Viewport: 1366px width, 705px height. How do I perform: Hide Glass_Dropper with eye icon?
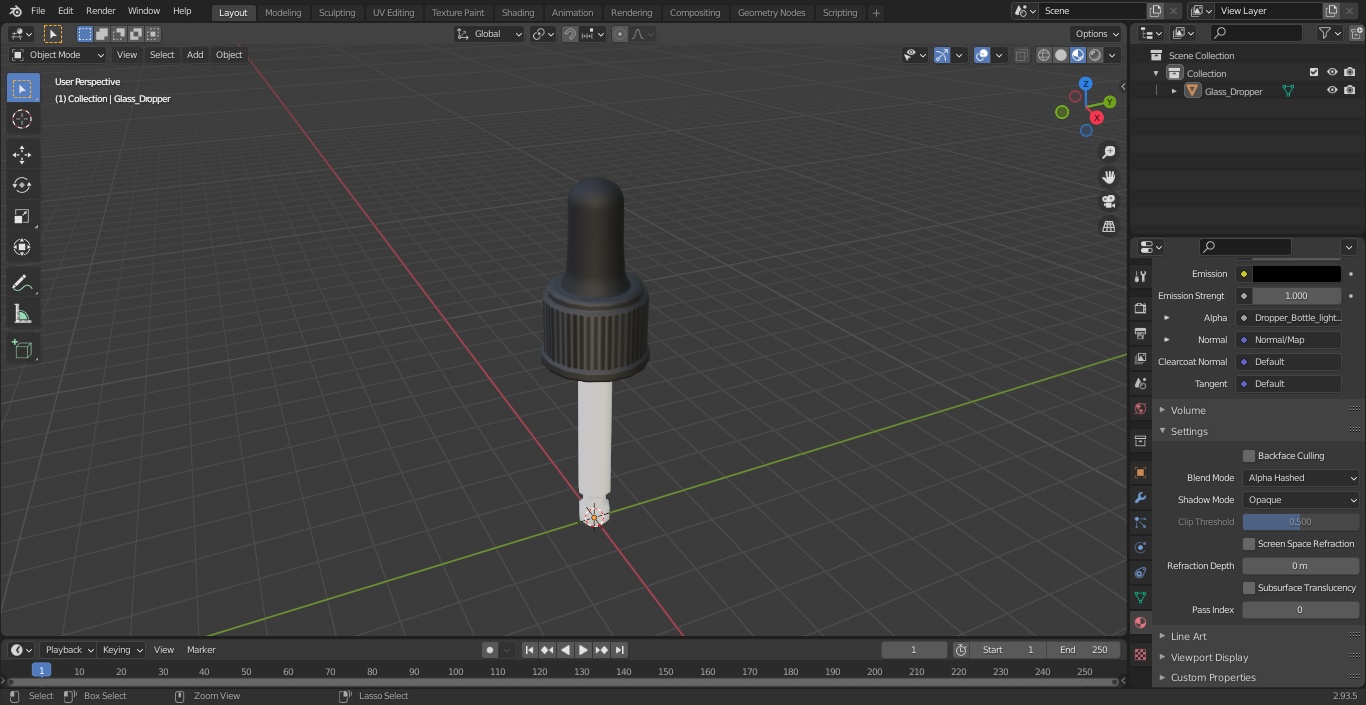1332,90
